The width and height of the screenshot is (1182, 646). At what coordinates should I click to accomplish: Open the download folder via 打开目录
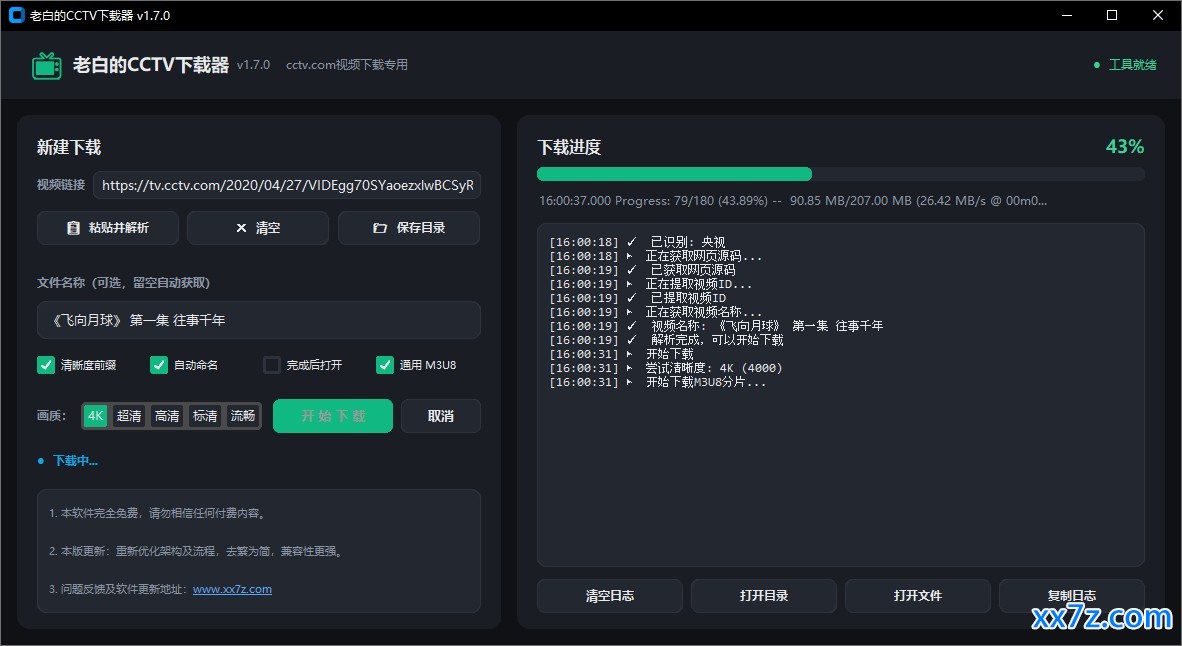(764, 595)
